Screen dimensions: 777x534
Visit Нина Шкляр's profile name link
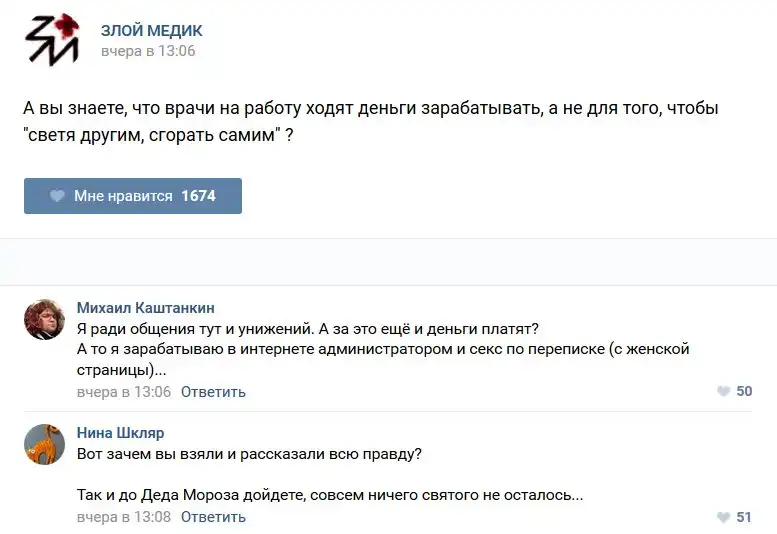[120, 433]
